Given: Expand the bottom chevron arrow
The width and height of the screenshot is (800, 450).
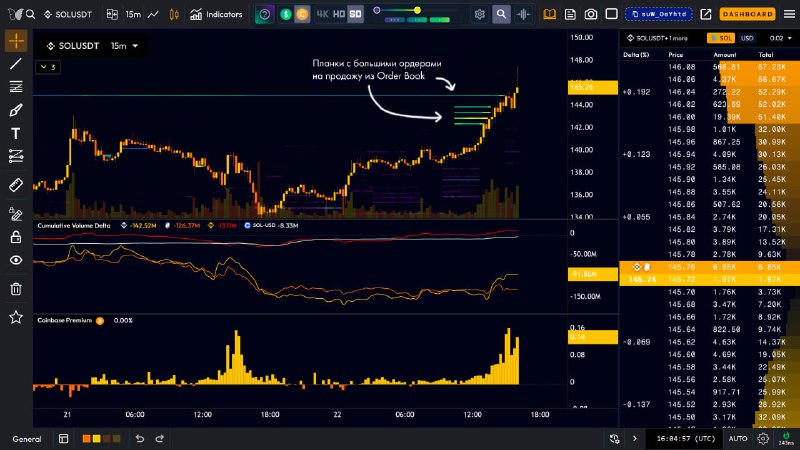Looking at the screenshot, I should tap(635, 439).
